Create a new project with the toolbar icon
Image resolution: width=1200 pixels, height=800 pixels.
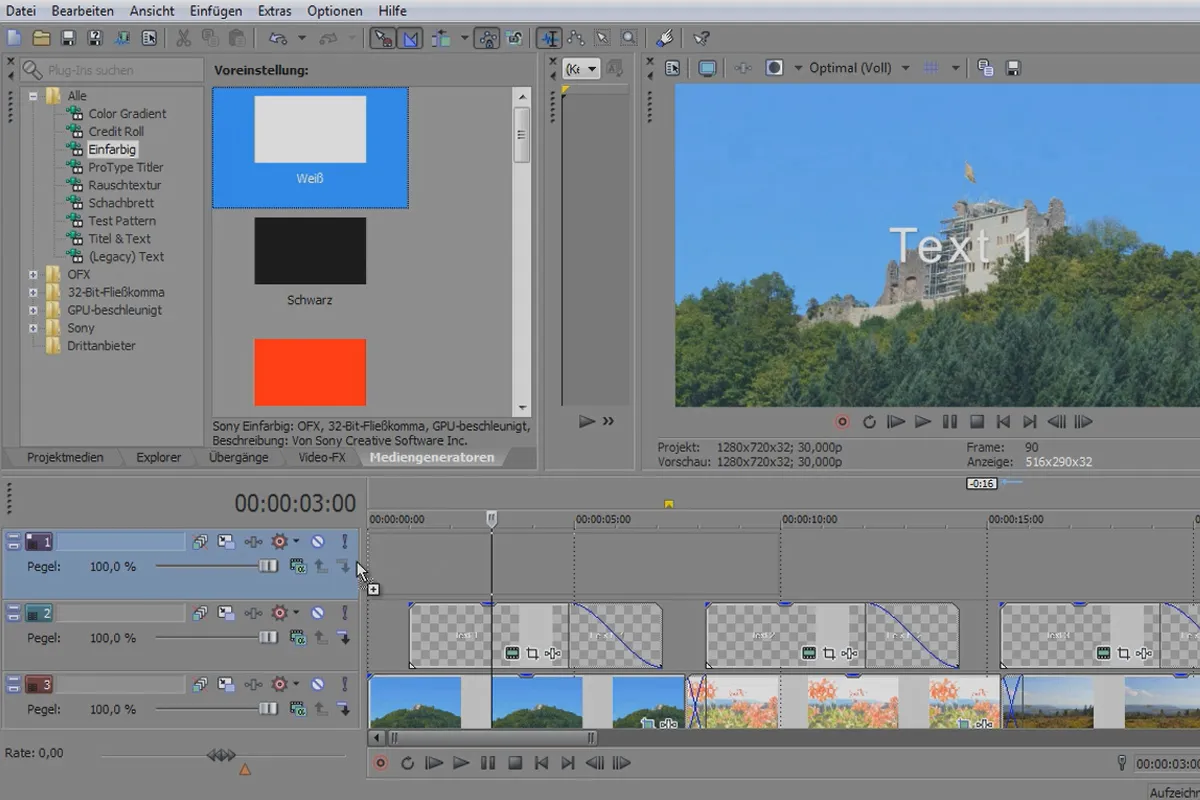(x=14, y=38)
